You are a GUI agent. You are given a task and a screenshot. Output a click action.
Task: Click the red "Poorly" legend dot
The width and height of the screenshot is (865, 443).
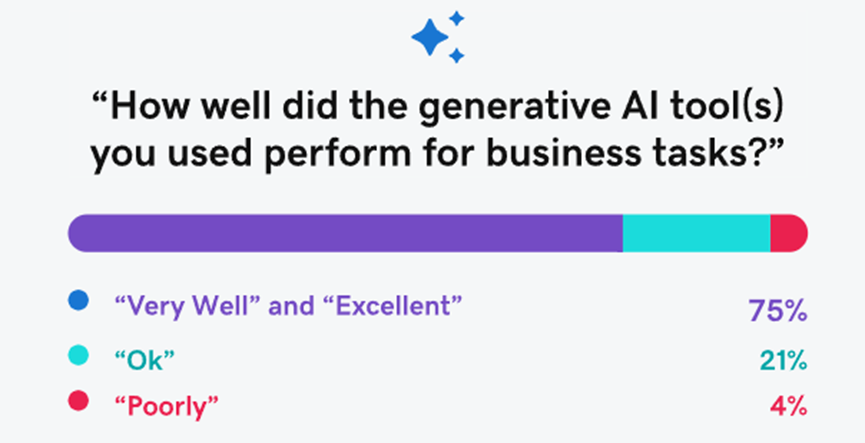coord(78,401)
